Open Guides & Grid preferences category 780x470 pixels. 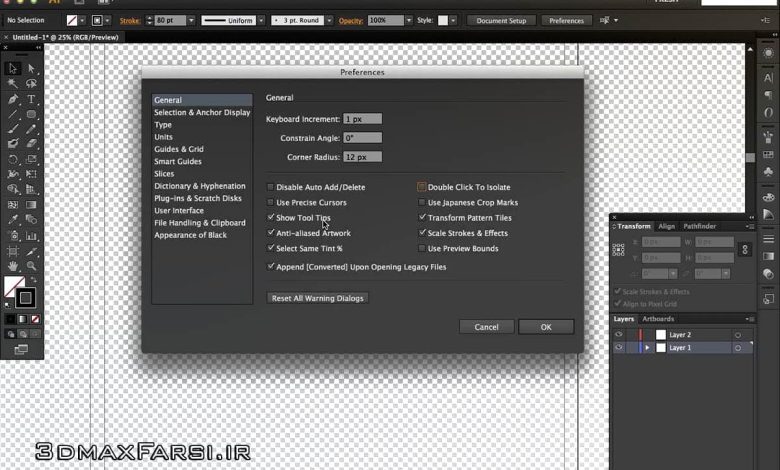click(x=202, y=149)
